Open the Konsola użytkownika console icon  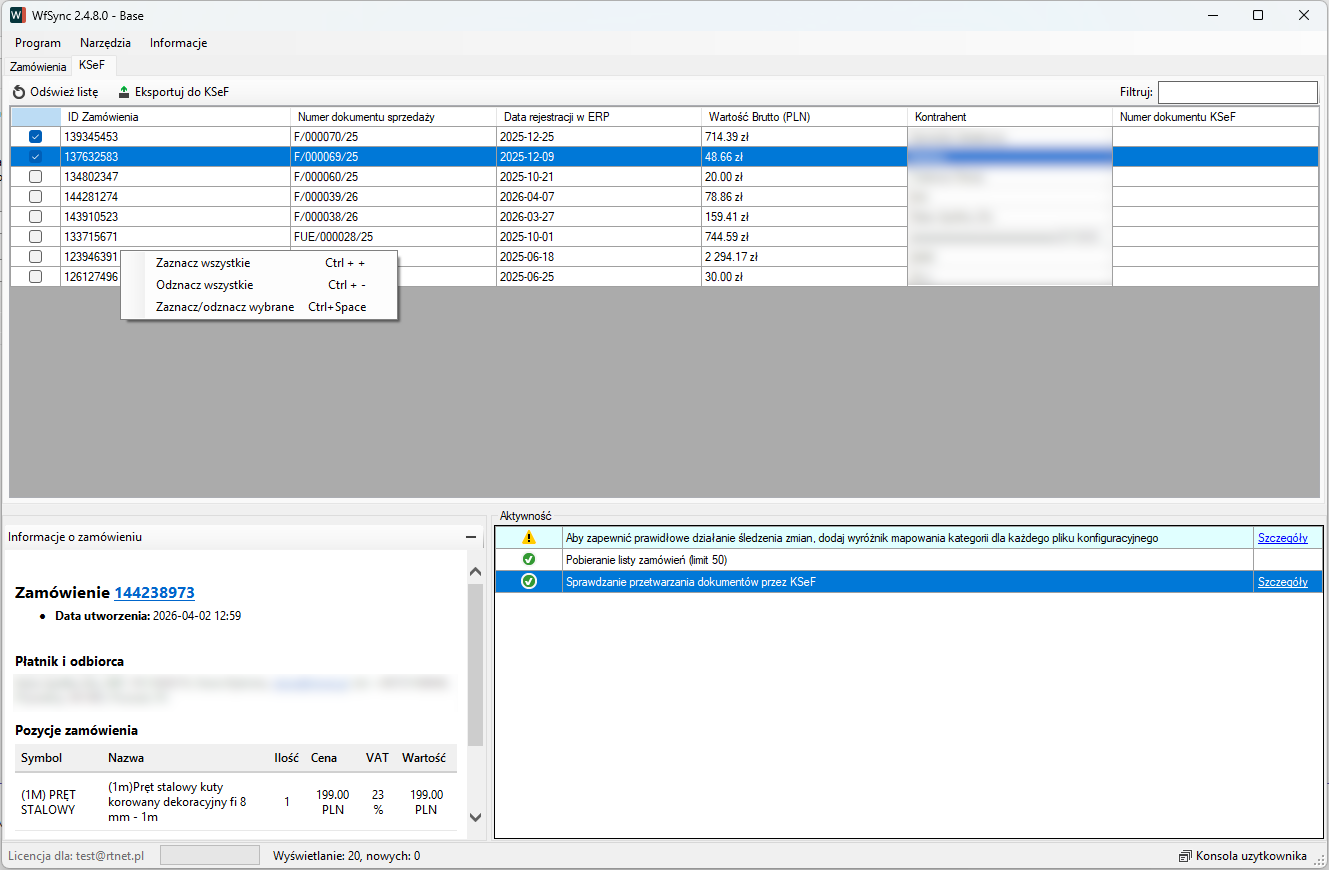tap(1185, 856)
